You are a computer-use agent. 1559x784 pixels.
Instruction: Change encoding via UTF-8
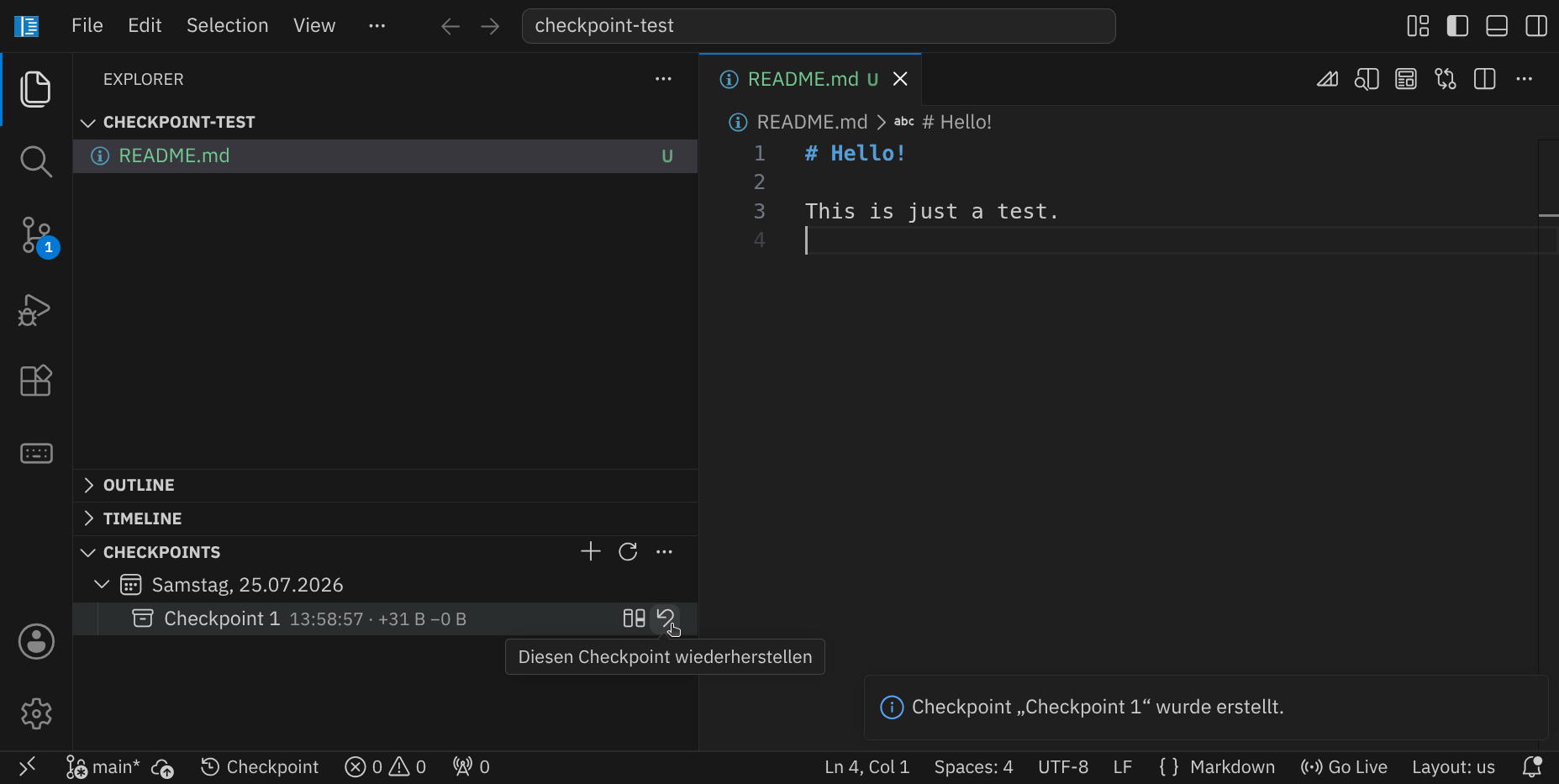[x=1063, y=767]
